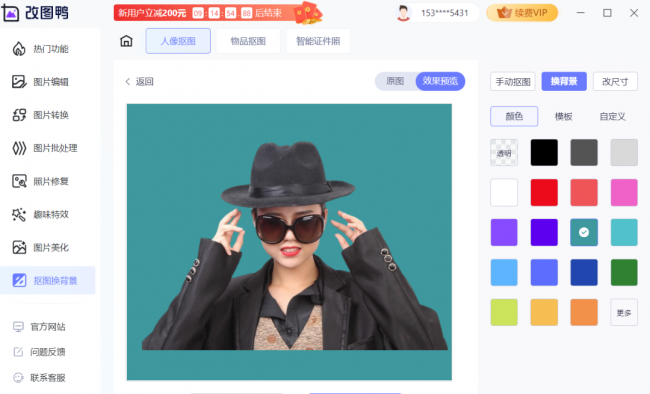Select 抠图换背景 icon in sidebar
Image resolution: width=650 pixels, height=394 pixels.
[x=19, y=280]
